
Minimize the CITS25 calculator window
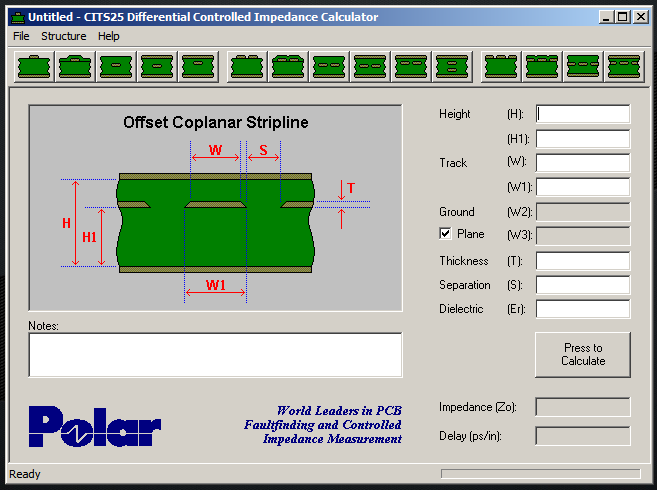[x=606, y=17]
